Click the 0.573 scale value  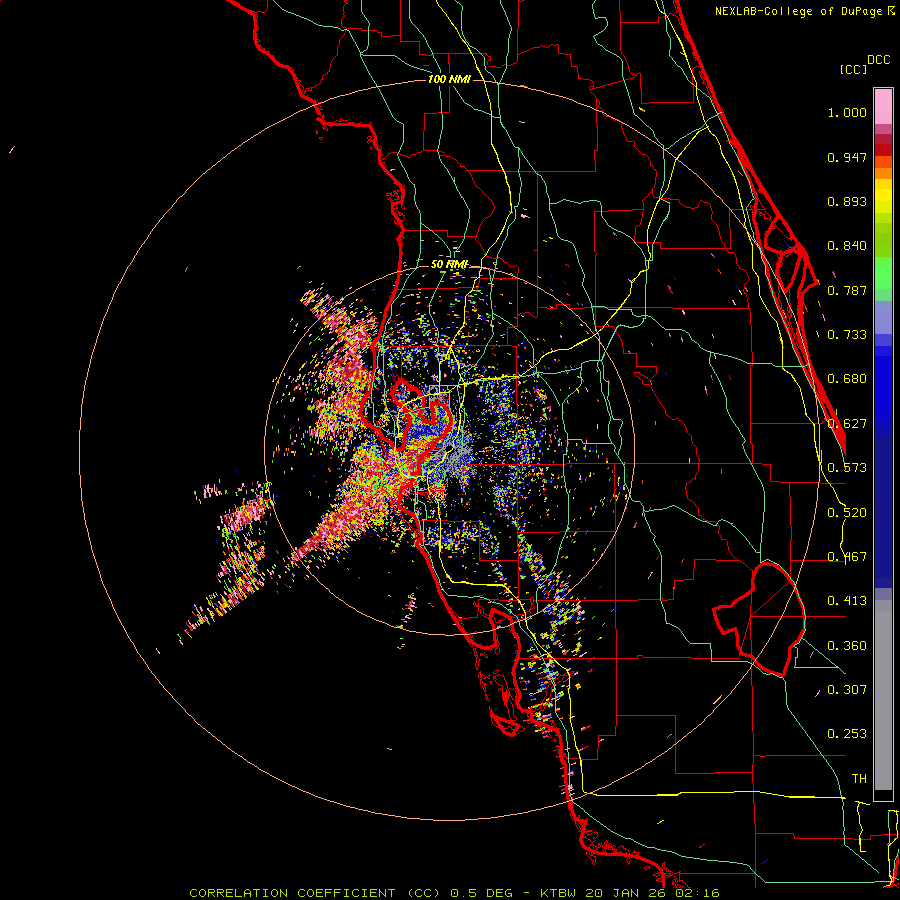tap(847, 468)
